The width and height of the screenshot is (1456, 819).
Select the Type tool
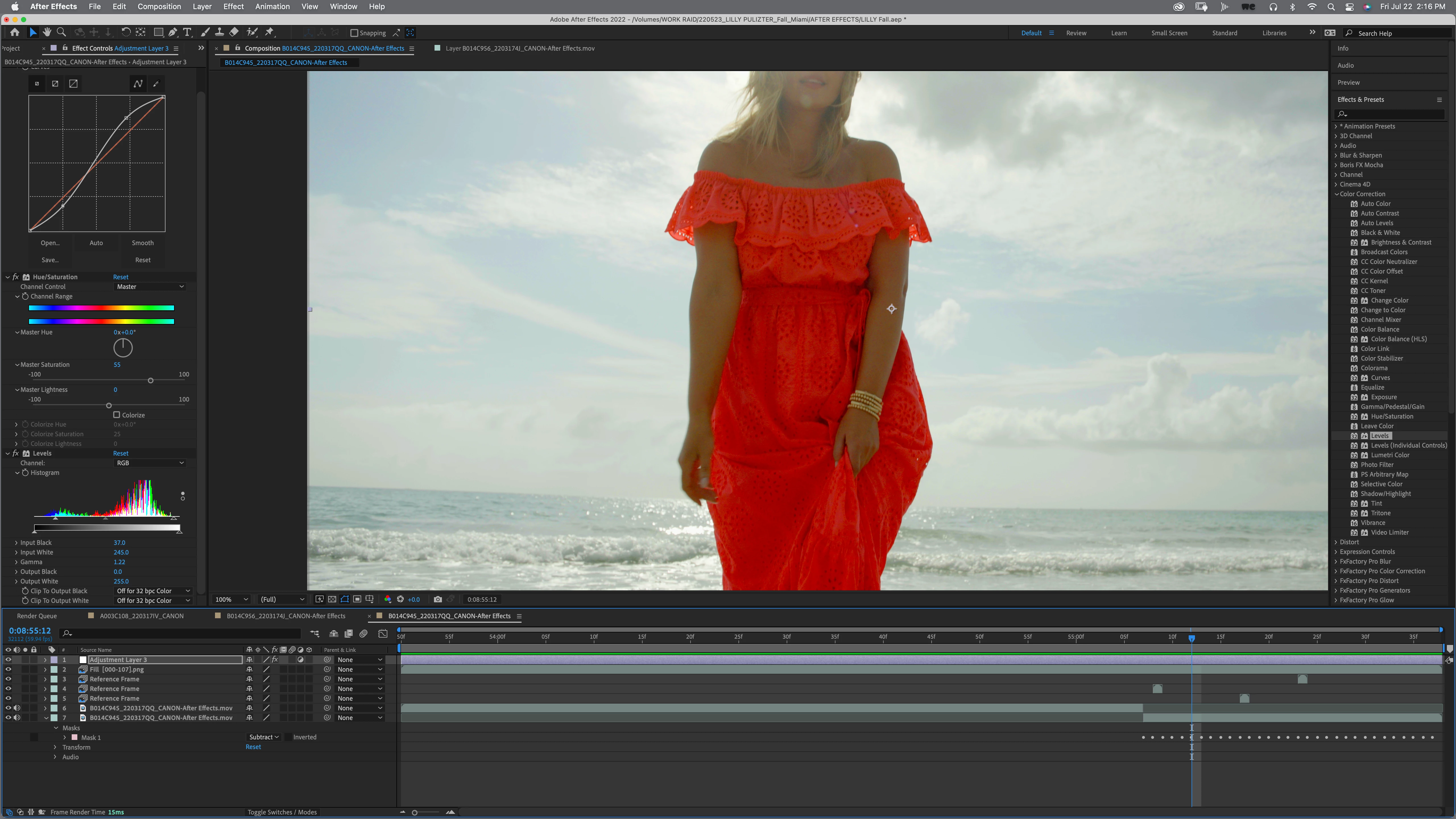[187, 32]
